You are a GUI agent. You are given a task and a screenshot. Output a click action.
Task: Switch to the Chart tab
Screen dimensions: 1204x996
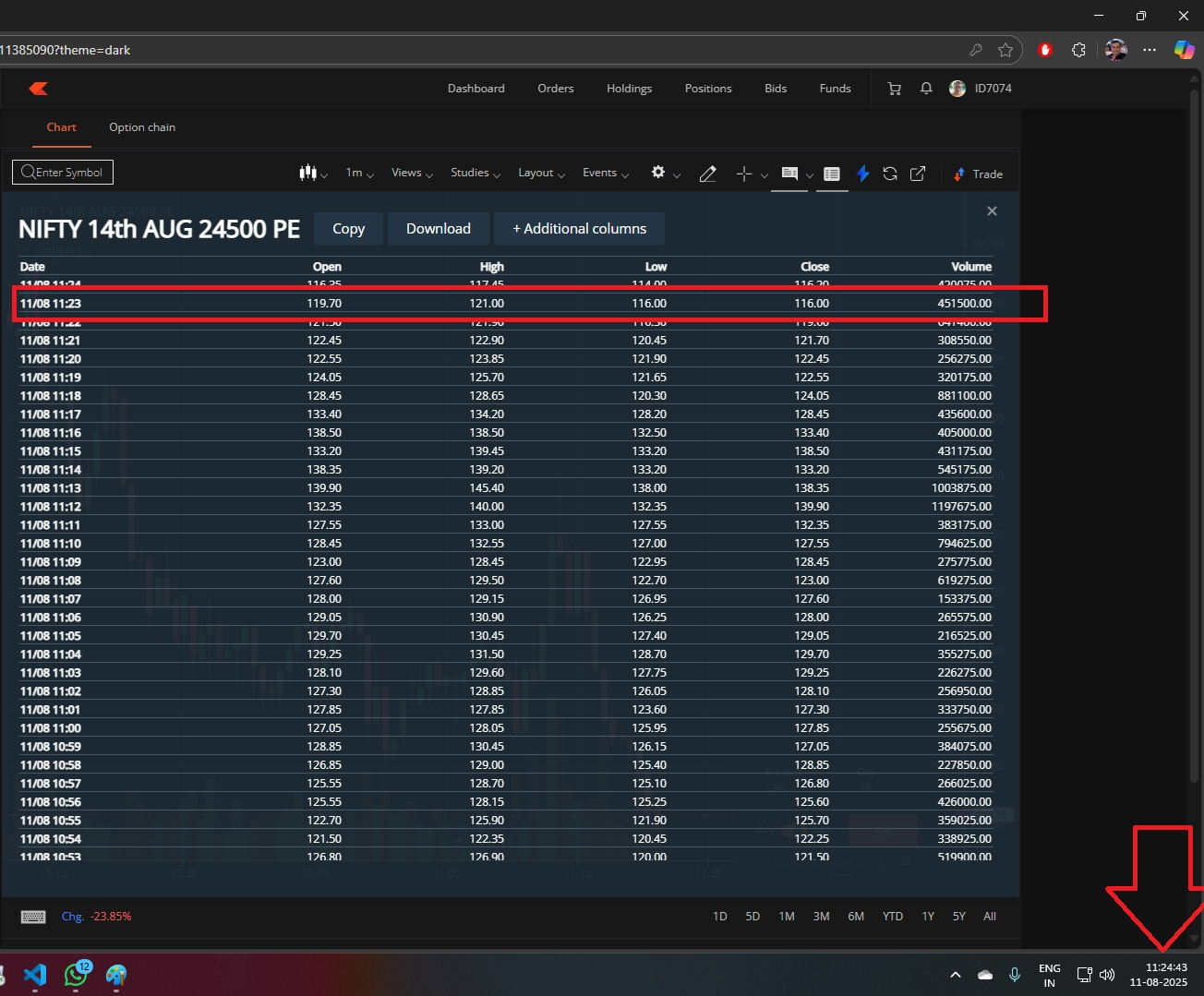tap(62, 127)
